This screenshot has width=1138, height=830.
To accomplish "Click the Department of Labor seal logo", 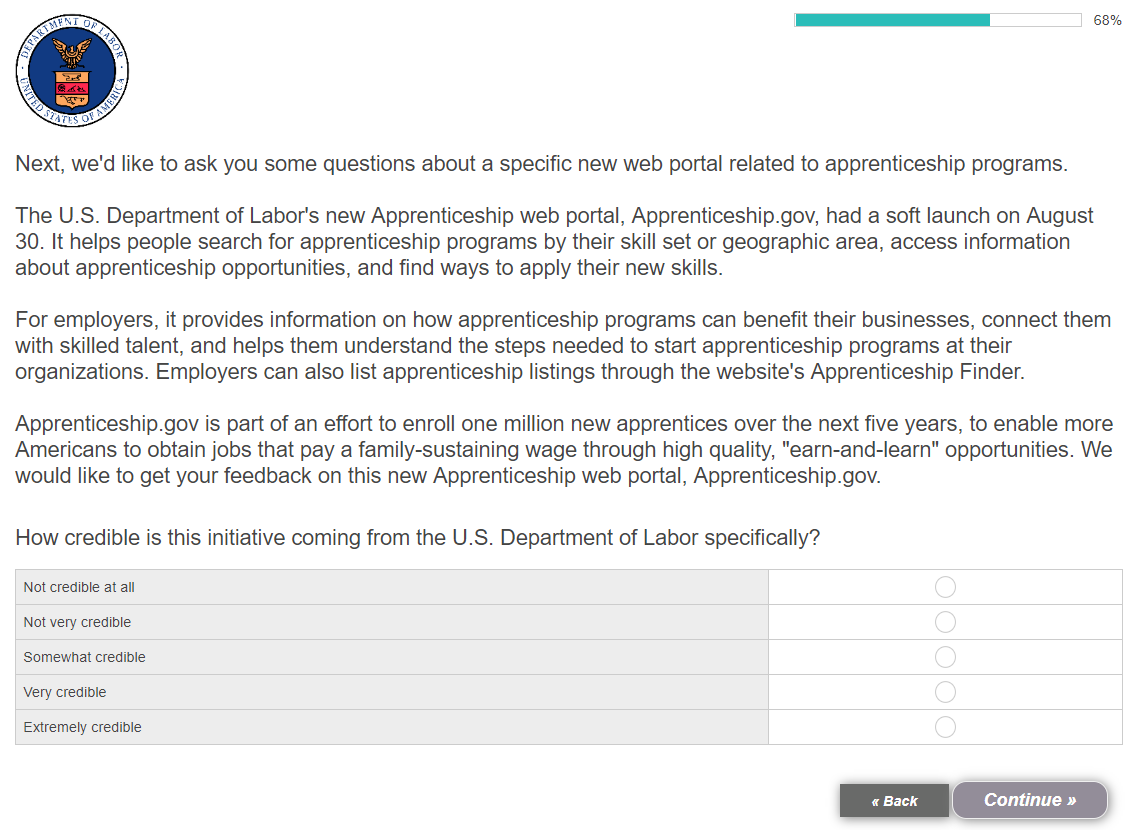I will pyautogui.click(x=72, y=71).
